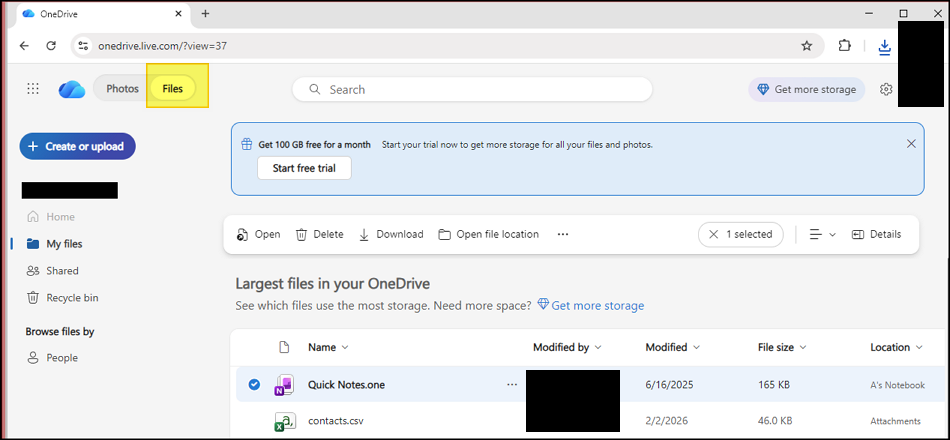The image size is (950, 440).
Task: Open more actions for Quick Notes.one
Action: coord(512,384)
